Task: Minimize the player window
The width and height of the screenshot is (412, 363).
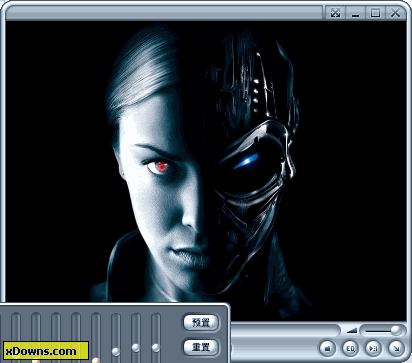Action: [356, 13]
